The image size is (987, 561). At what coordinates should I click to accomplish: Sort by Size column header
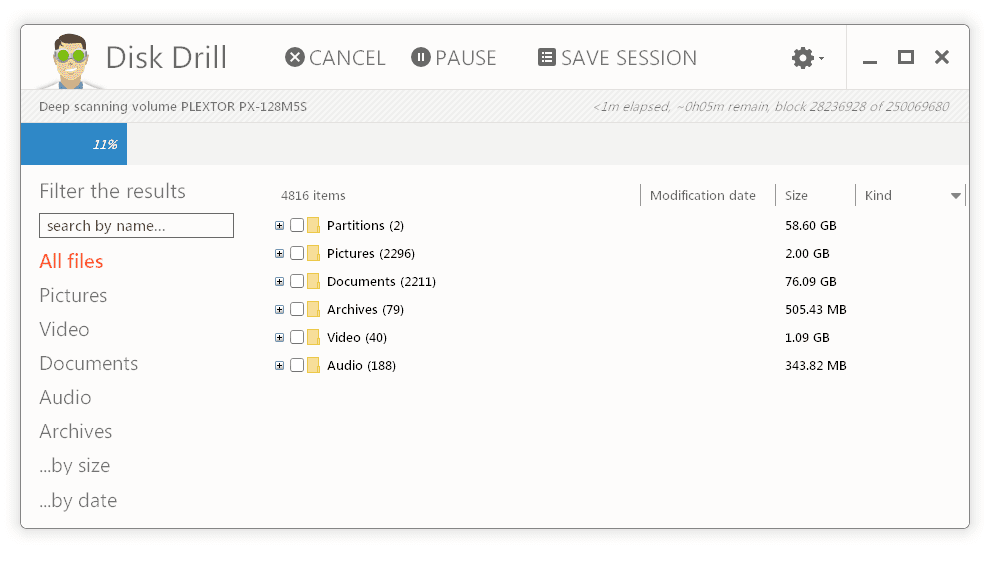[x=796, y=195]
